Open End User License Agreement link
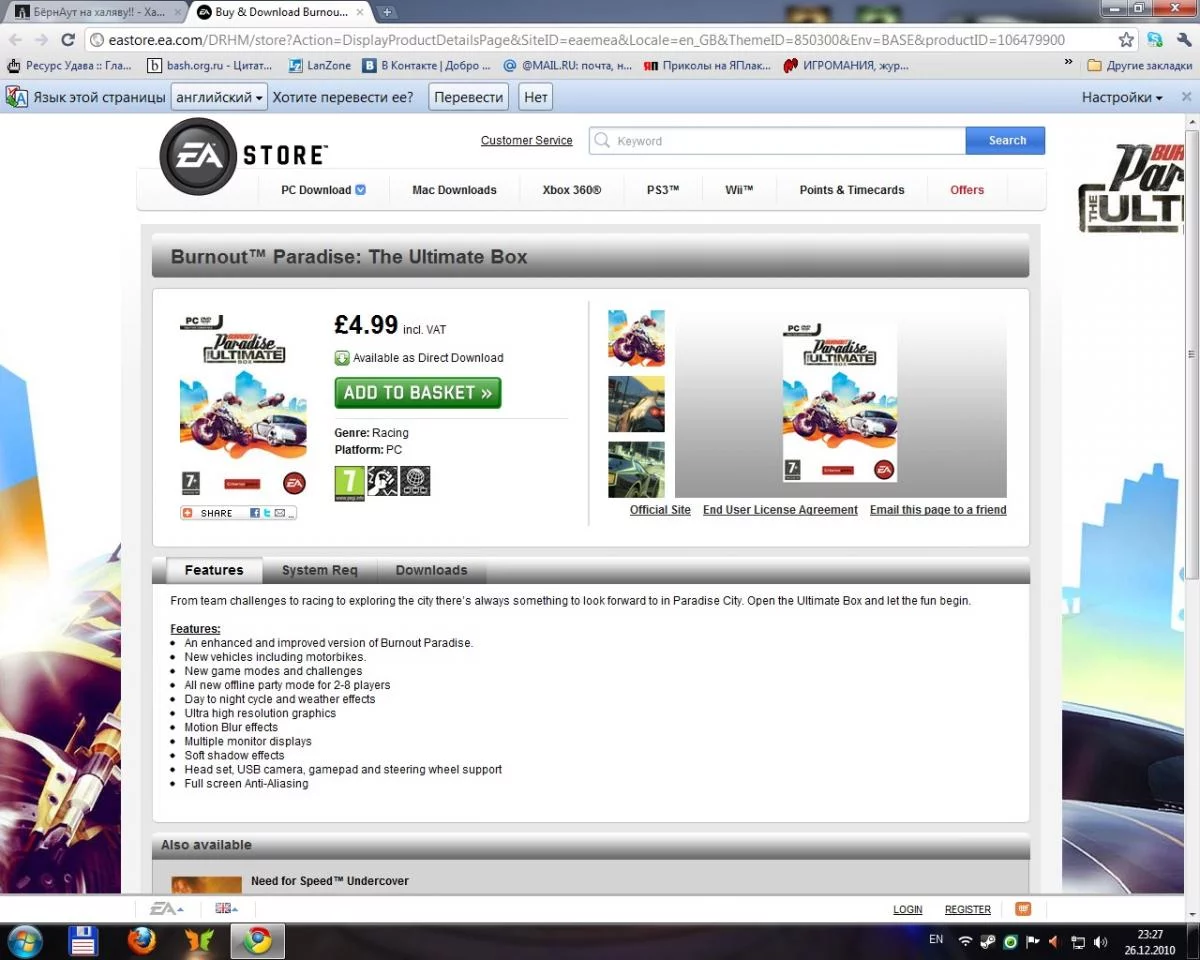The image size is (1200, 960). (x=780, y=510)
